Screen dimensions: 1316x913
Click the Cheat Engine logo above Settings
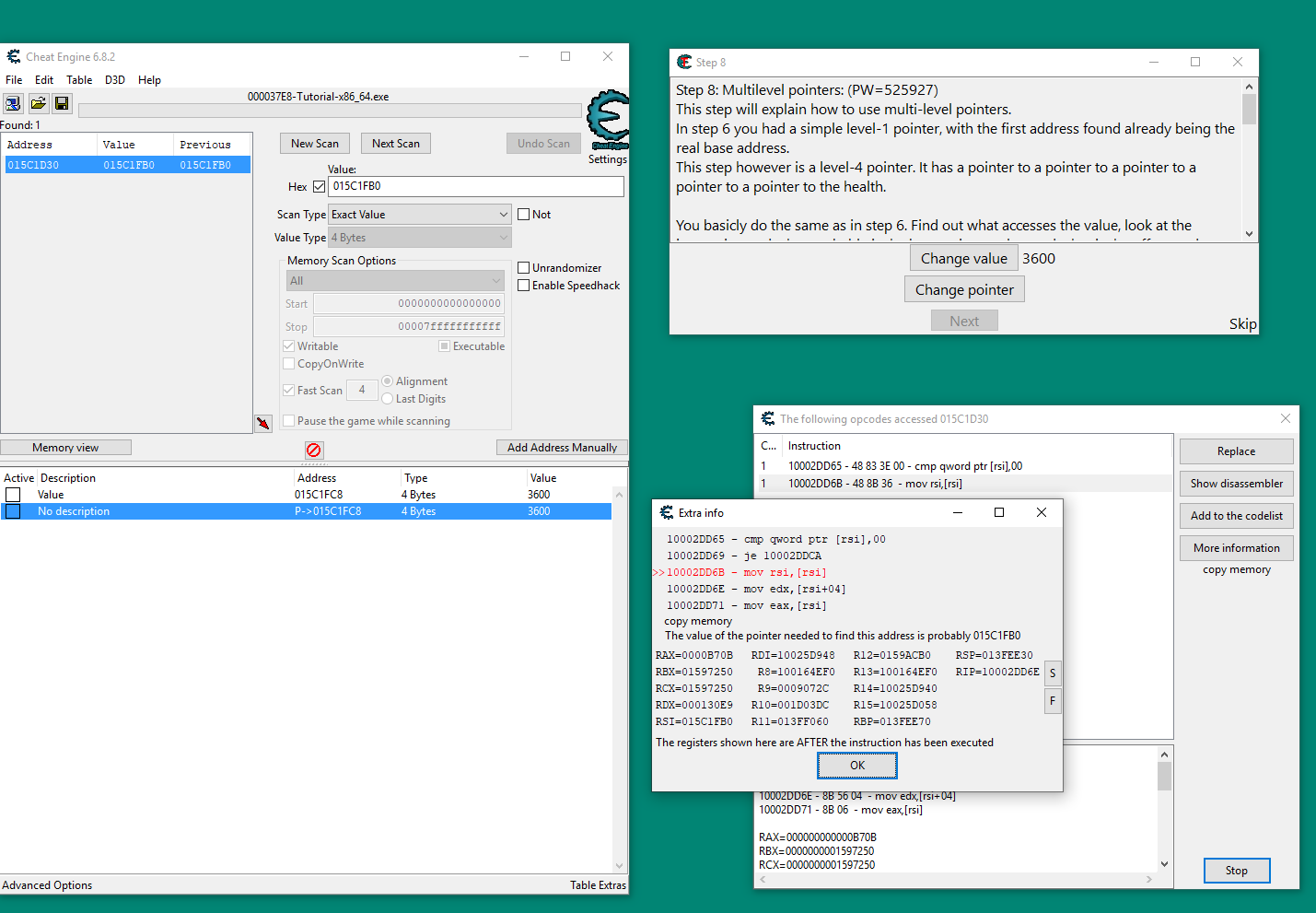608,120
